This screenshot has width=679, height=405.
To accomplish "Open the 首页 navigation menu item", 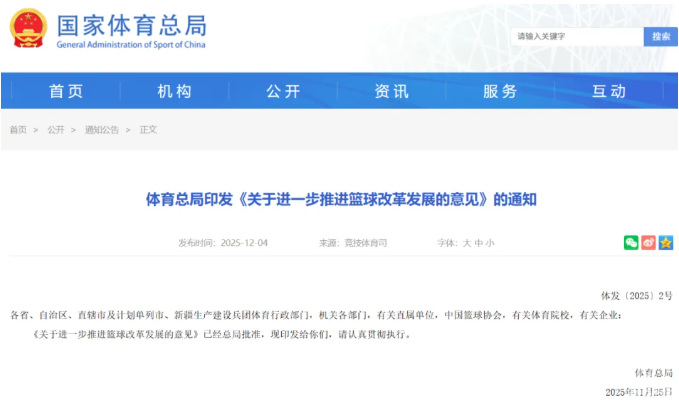I will (x=66, y=91).
